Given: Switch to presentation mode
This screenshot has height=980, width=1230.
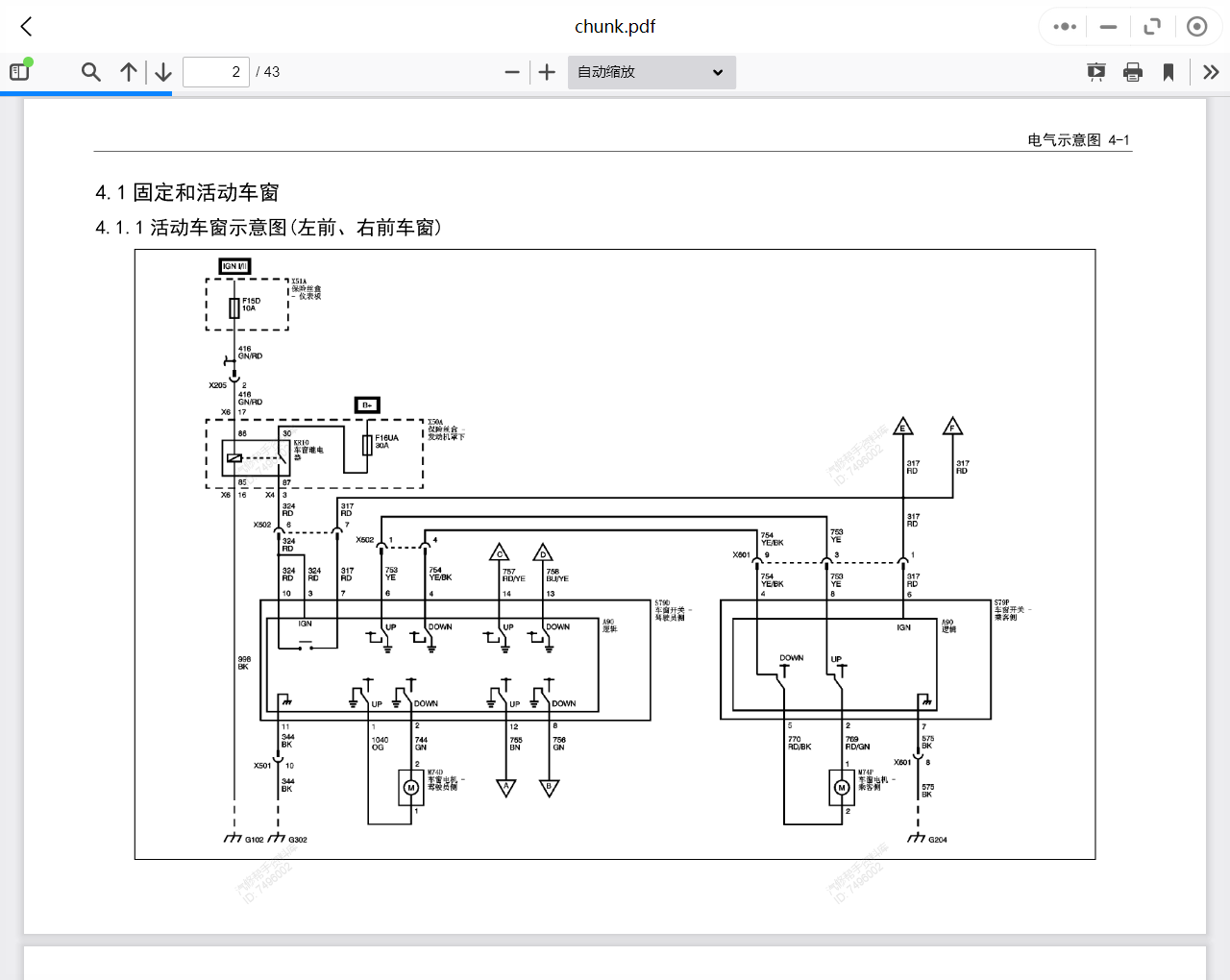Looking at the screenshot, I should click(x=1095, y=72).
